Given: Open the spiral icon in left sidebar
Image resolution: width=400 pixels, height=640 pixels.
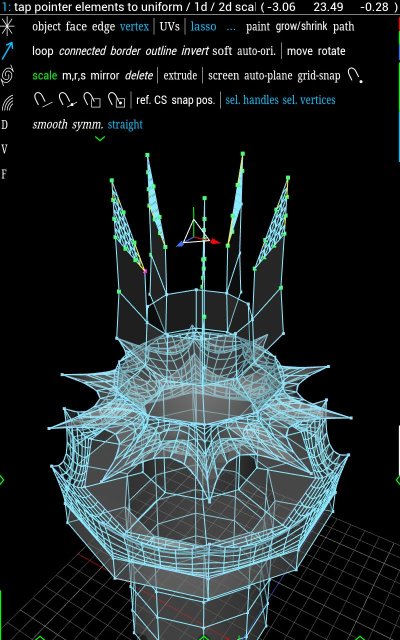Looking at the screenshot, I should click(x=7, y=76).
